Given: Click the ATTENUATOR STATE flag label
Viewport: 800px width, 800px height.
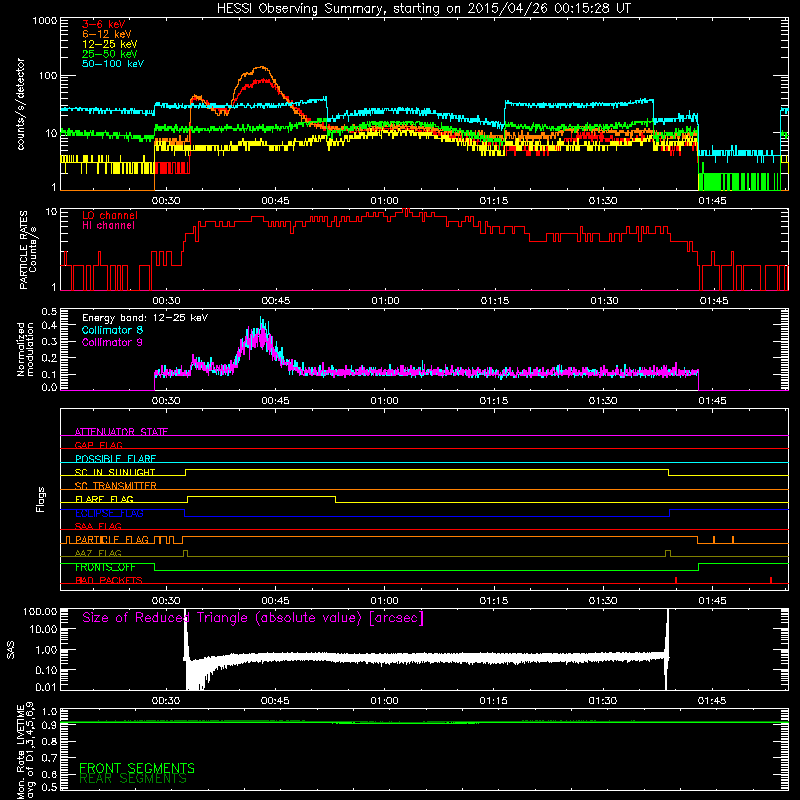Looking at the screenshot, I should (121, 432).
